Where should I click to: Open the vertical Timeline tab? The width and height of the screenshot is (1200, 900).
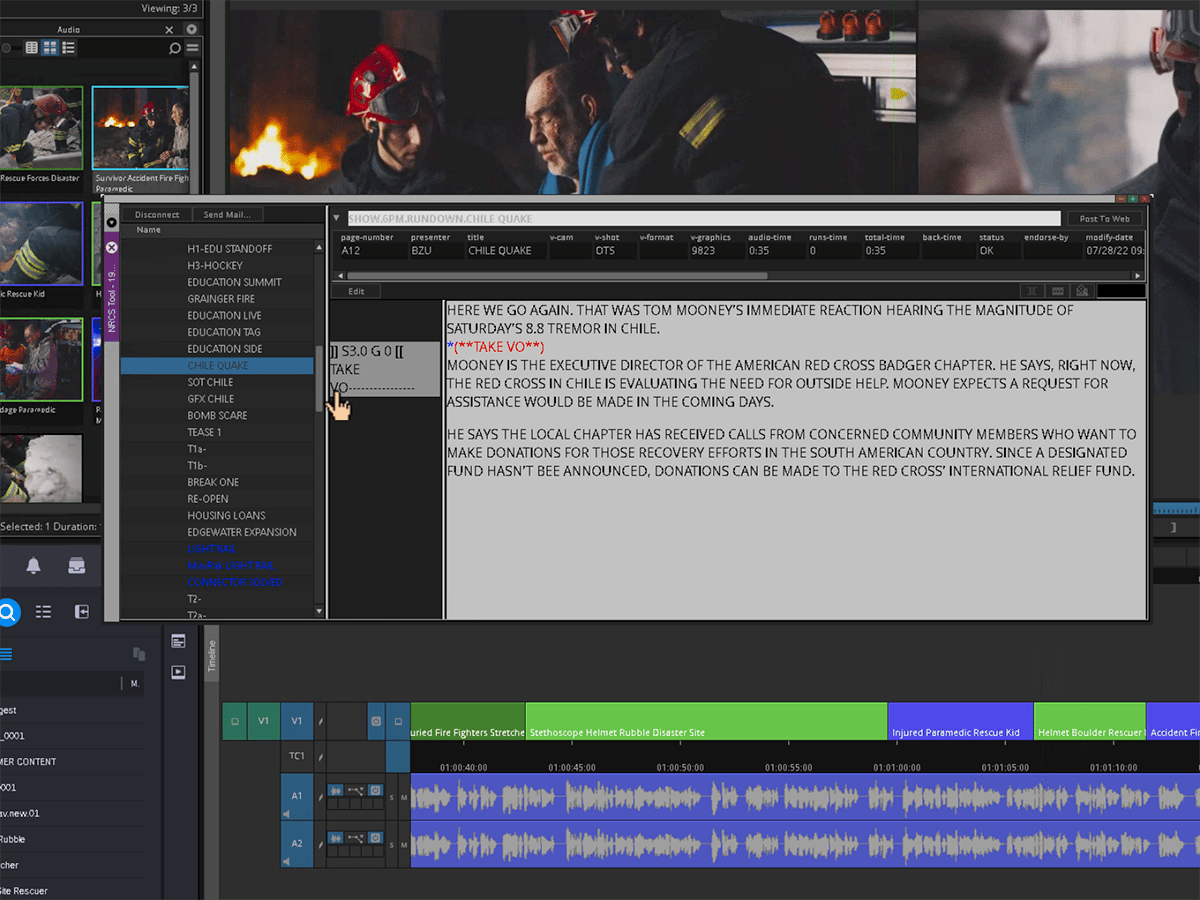click(211, 655)
